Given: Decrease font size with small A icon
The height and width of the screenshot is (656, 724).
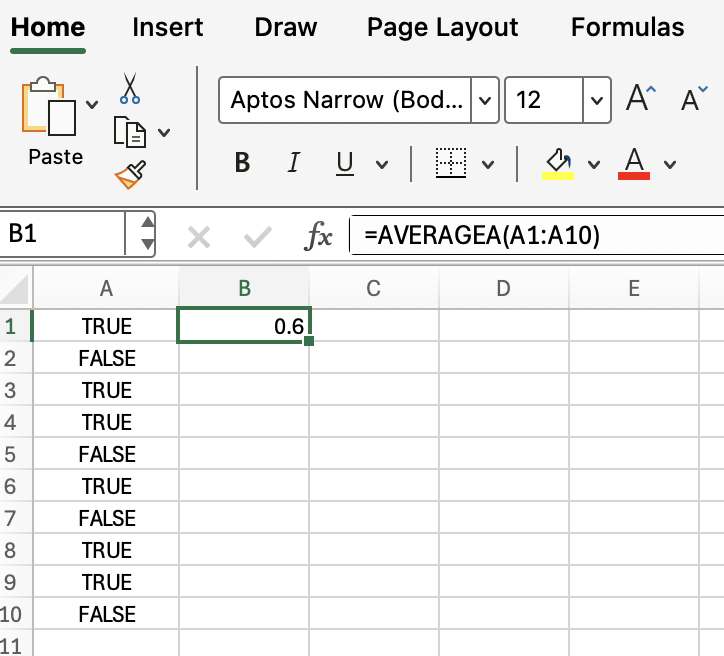Looking at the screenshot, I should pos(694,98).
